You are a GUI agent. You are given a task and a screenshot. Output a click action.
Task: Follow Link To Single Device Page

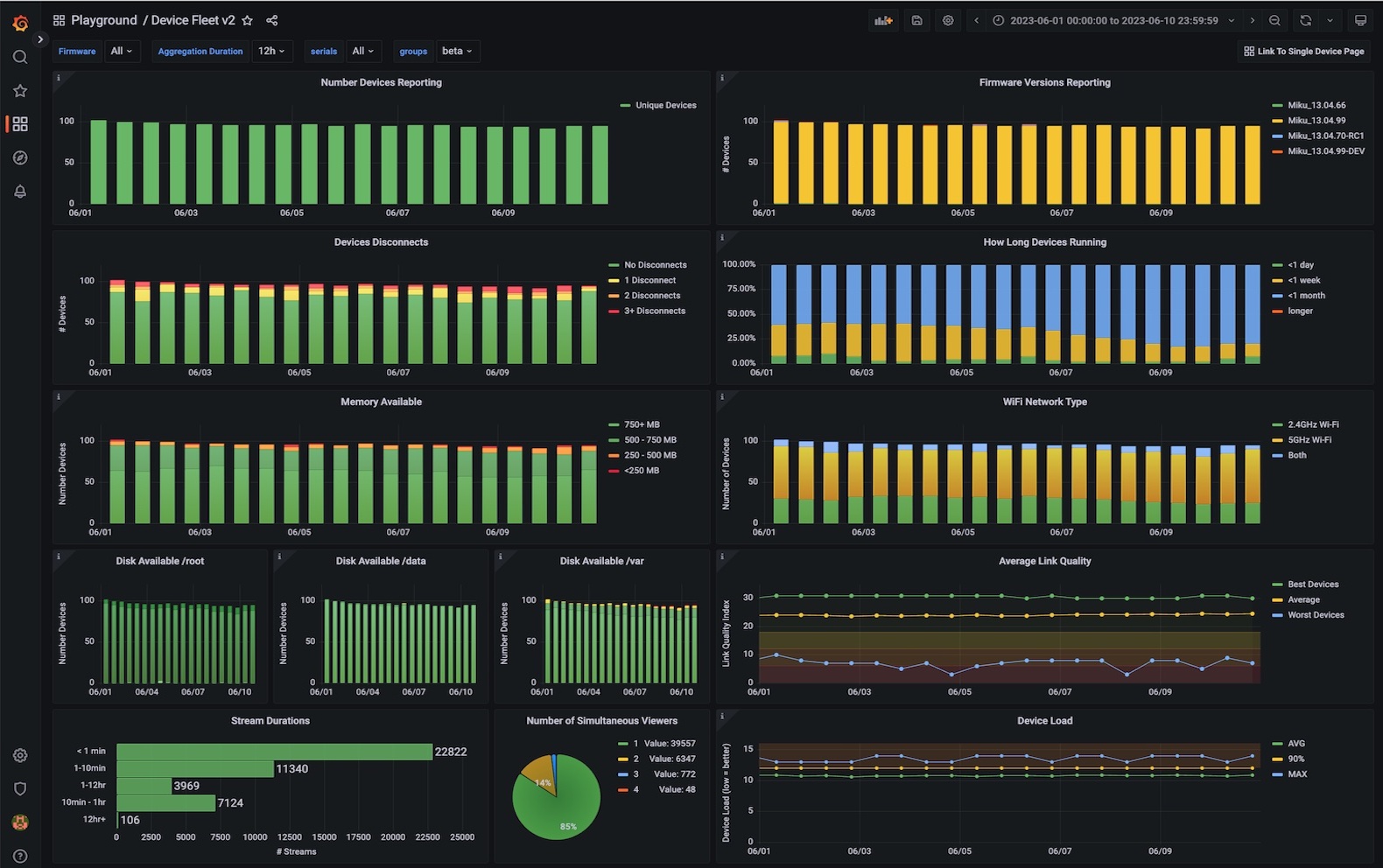pos(1303,51)
